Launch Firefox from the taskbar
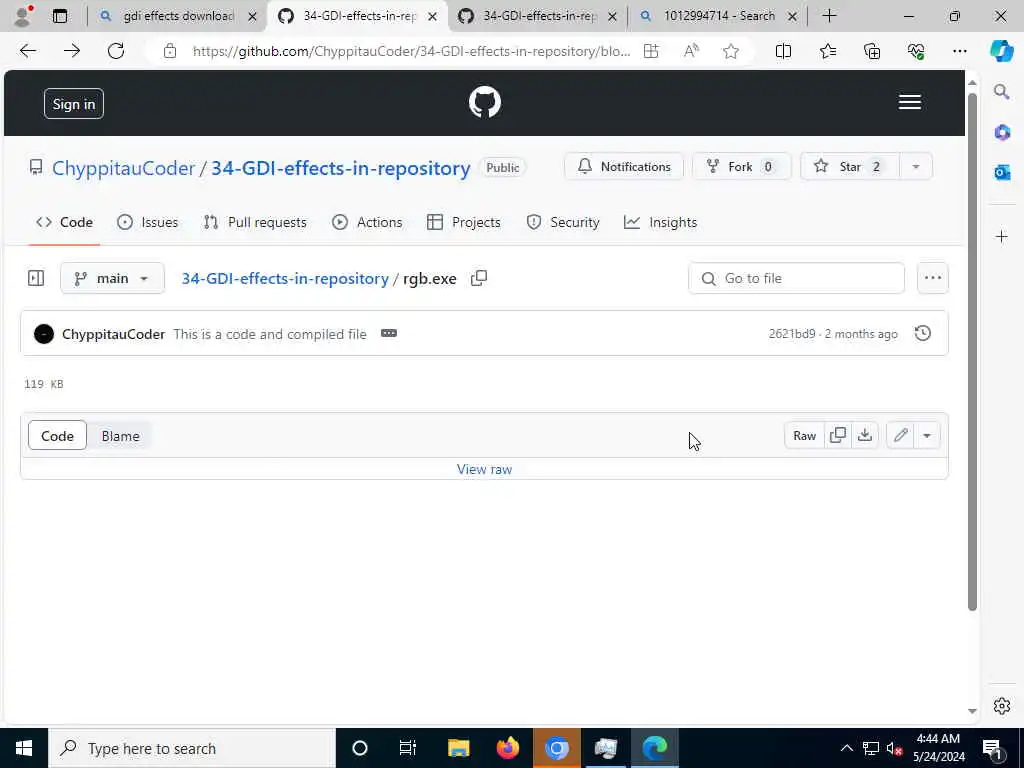 pos(507,748)
